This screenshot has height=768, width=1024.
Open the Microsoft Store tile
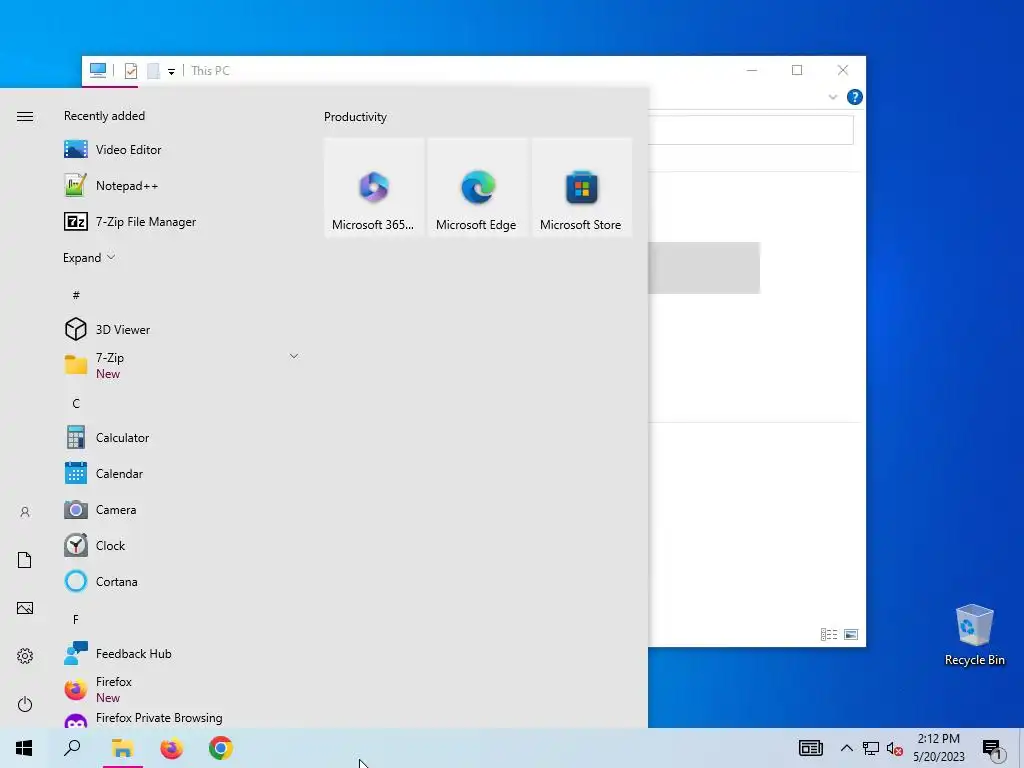tap(581, 187)
